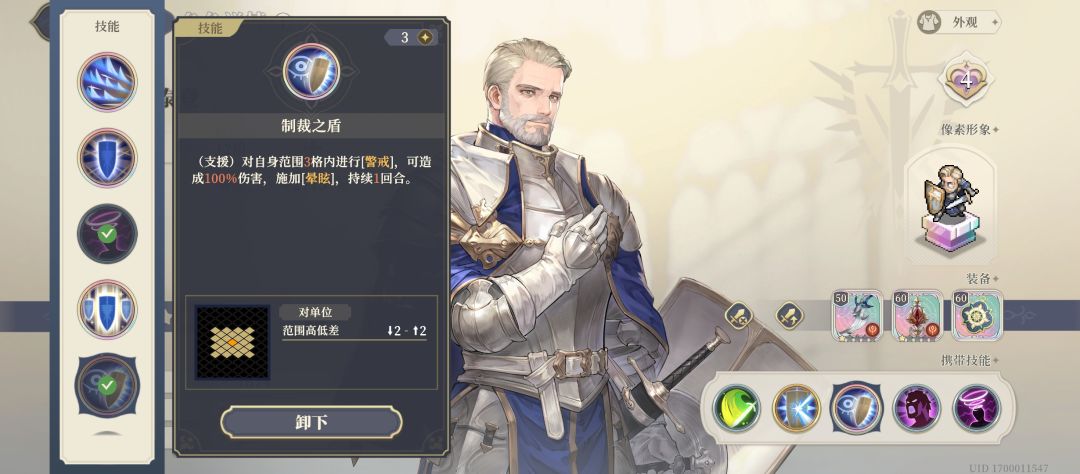This screenshot has width=1080, height=474.
Task: Open the 外观 appearance menu
Action: pos(959,22)
